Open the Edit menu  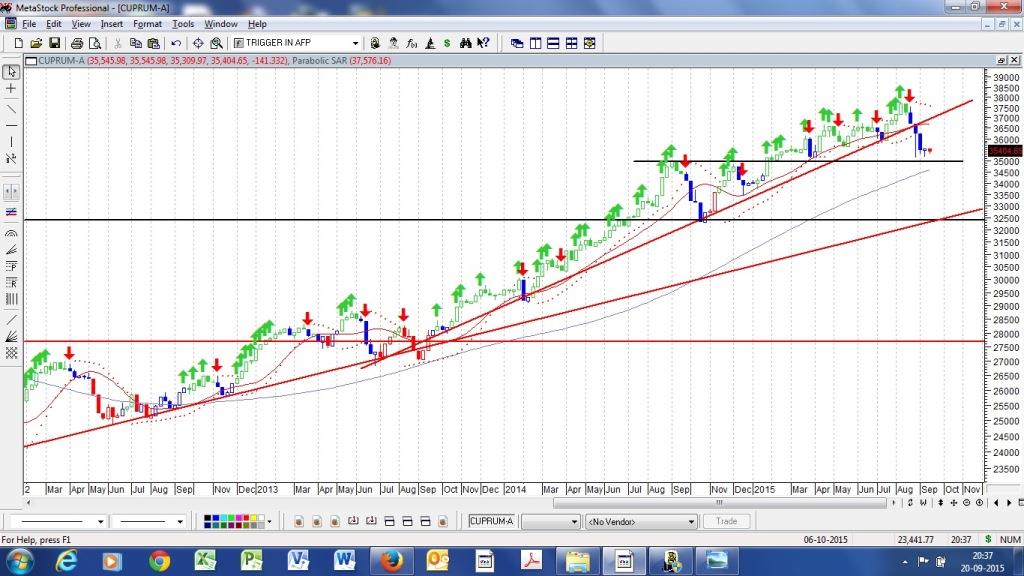coord(54,24)
